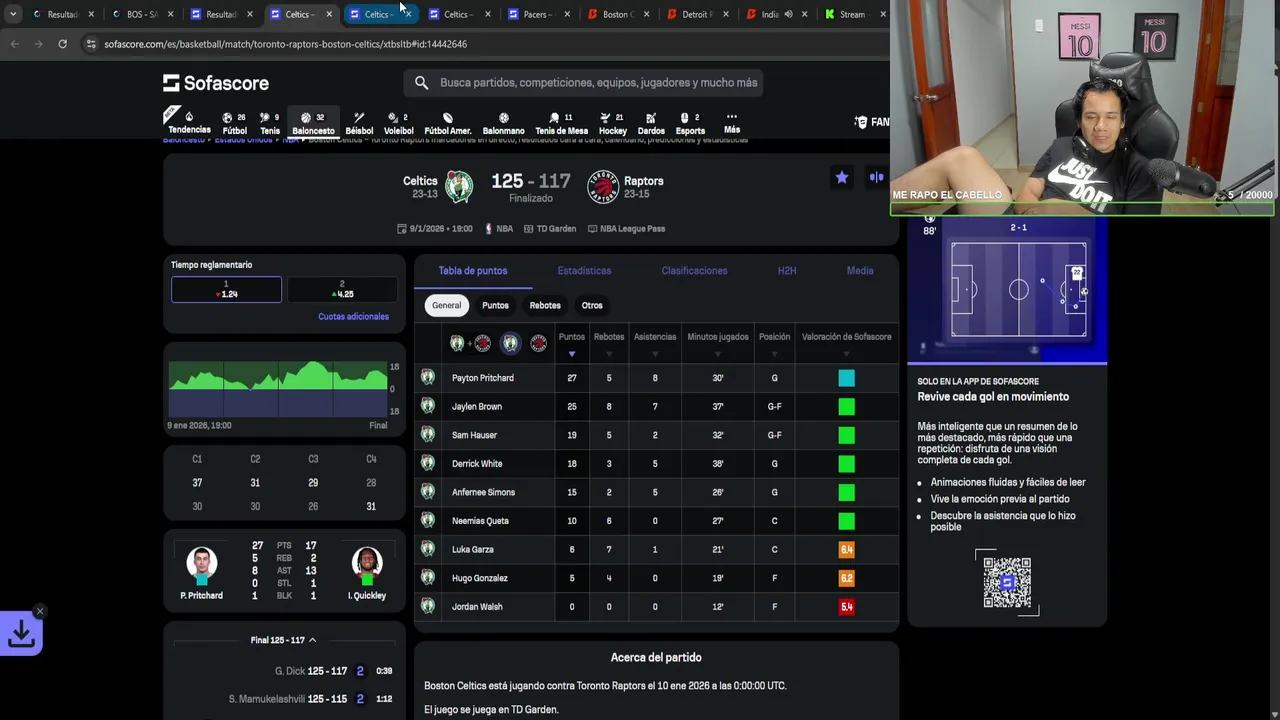
Task: Switch to the Clasificaciones tab
Action: (x=694, y=271)
